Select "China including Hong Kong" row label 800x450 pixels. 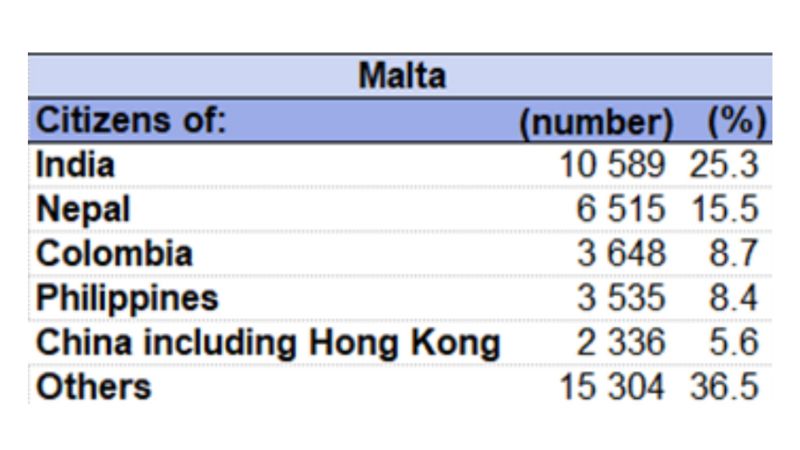pos(268,343)
